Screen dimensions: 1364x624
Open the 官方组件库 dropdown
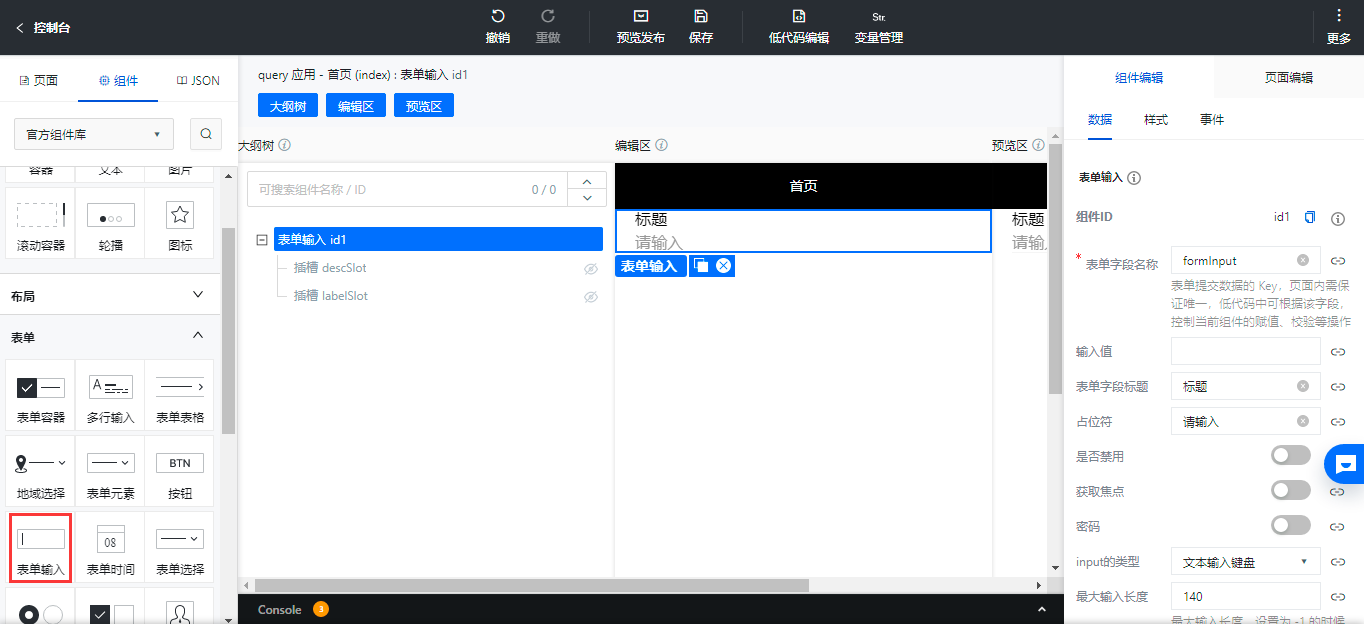point(94,134)
